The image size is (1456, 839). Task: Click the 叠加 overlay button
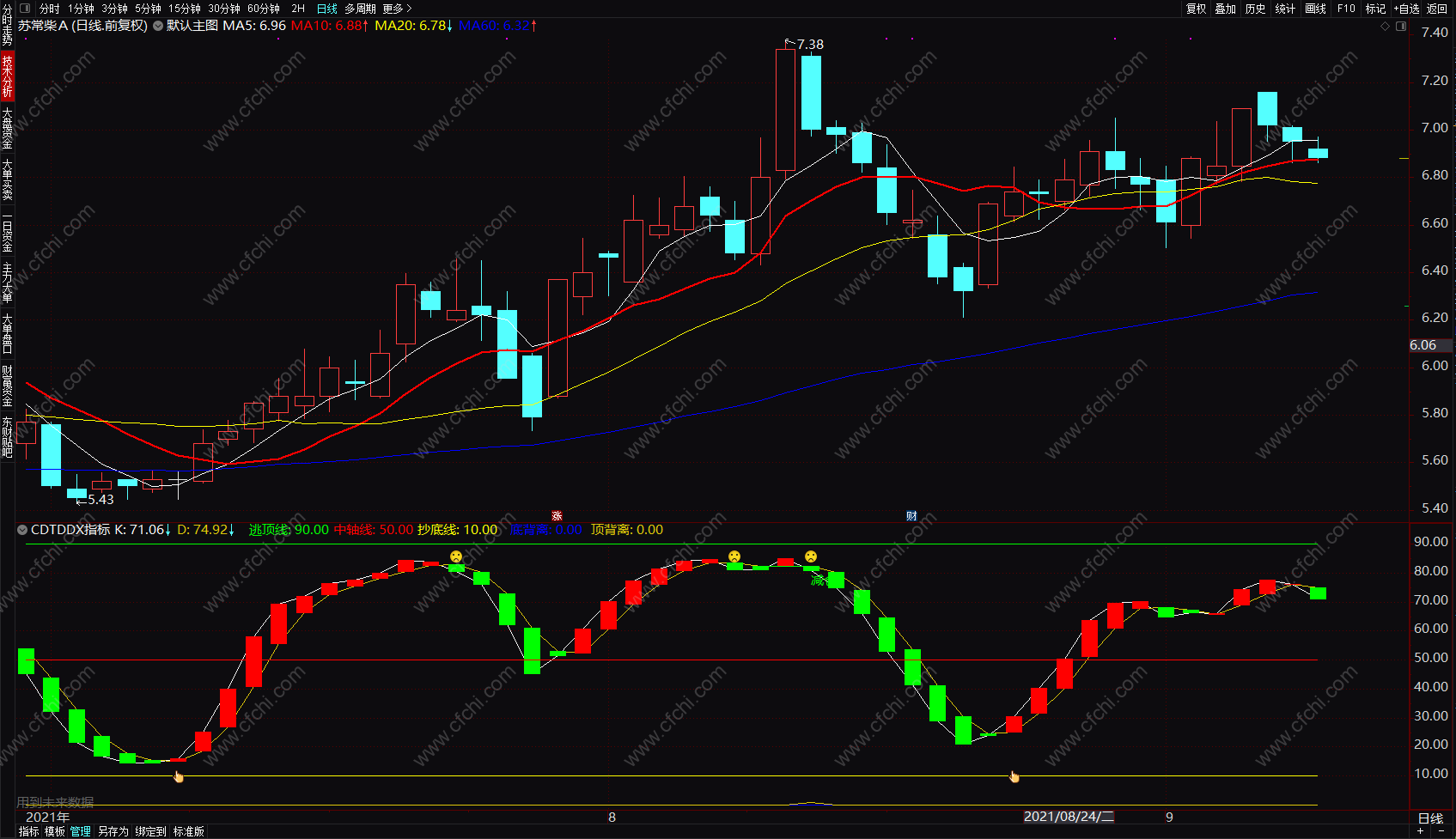pos(1226,9)
